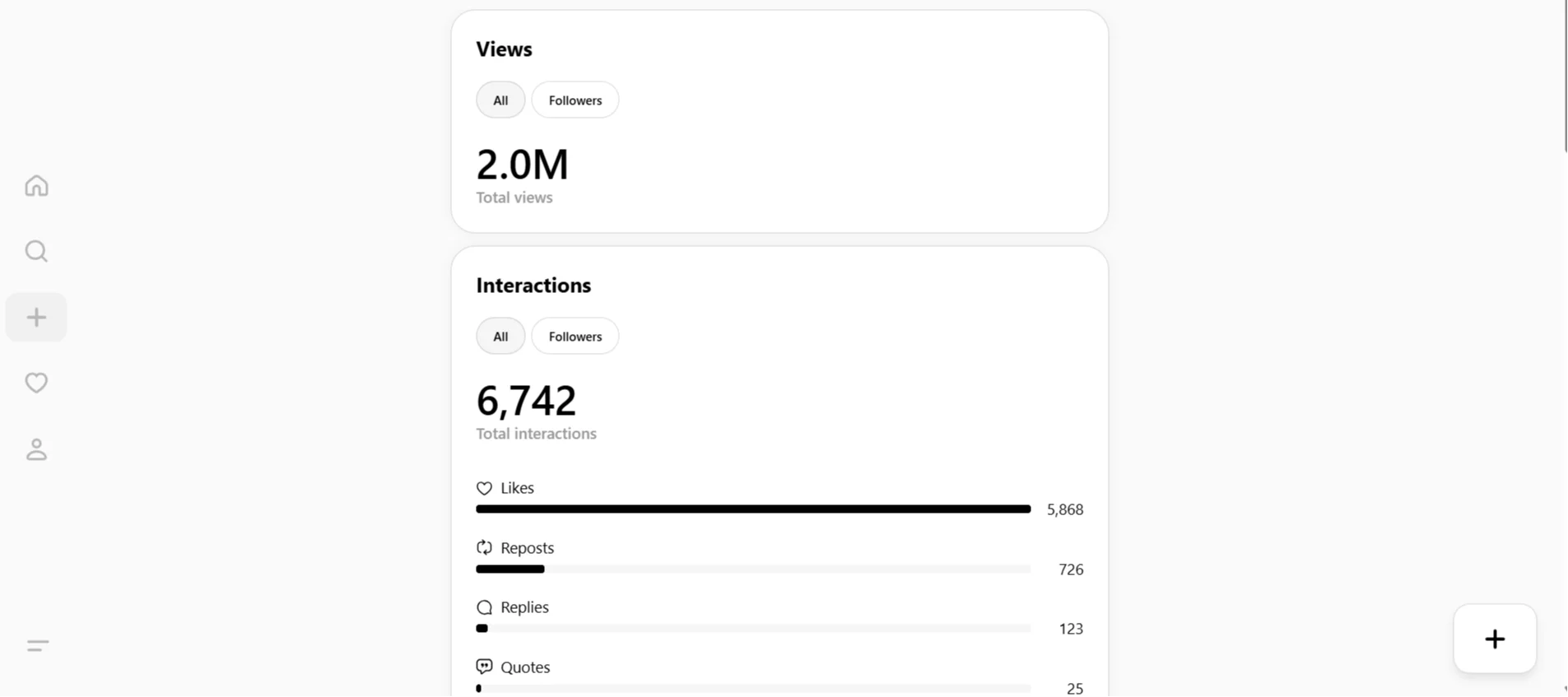
Task: Click the sidebar create post plus icon
Action: click(36, 317)
